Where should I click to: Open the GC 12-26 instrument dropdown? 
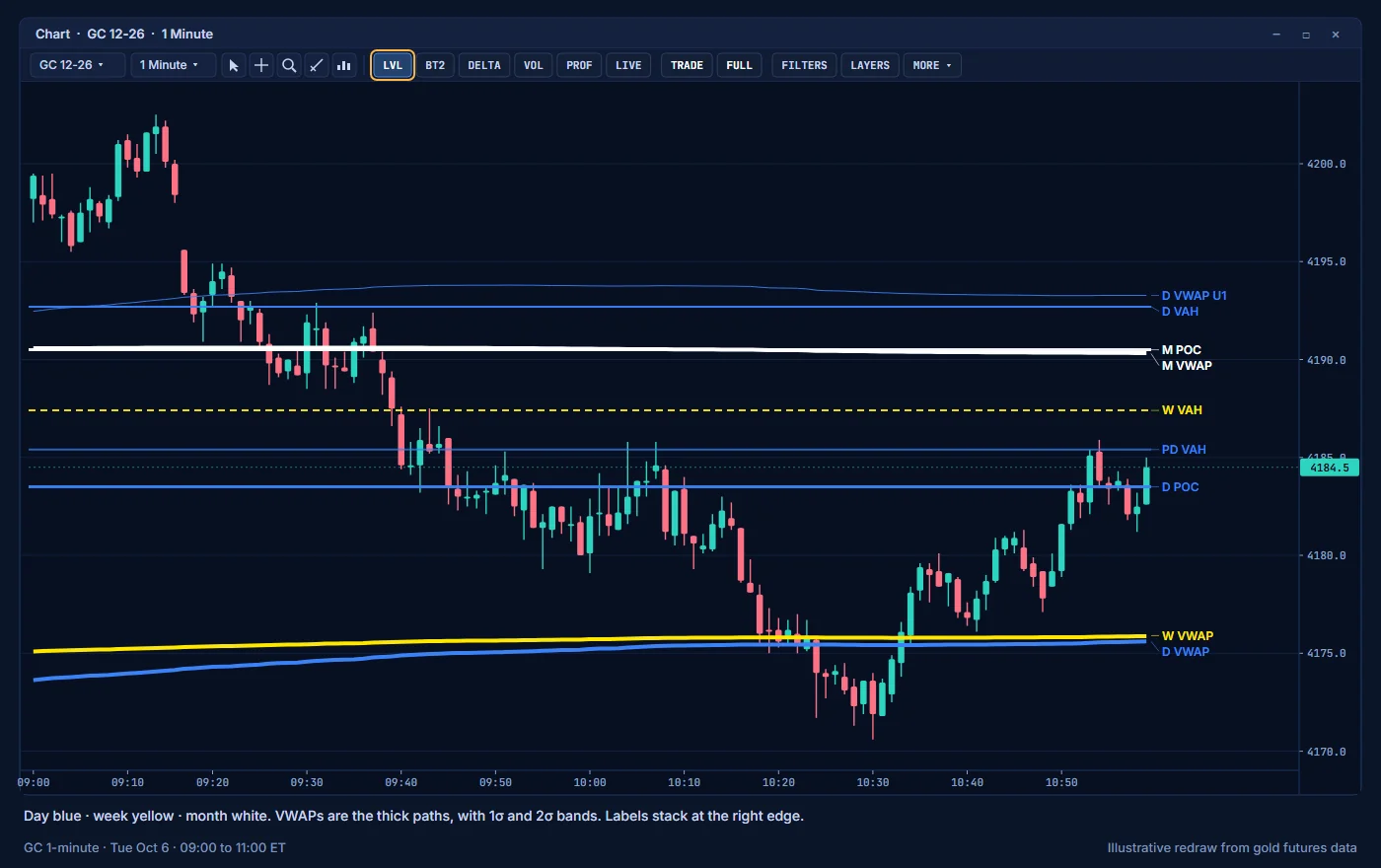coord(78,65)
